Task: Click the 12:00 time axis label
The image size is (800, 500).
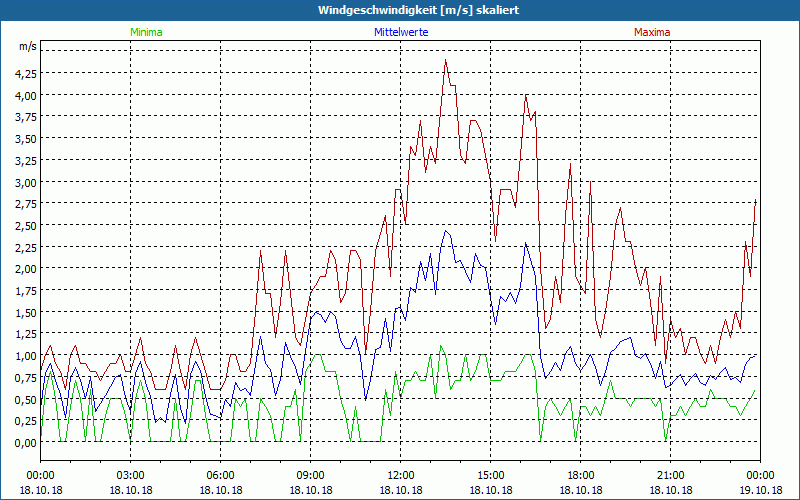Action: tap(401, 476)
